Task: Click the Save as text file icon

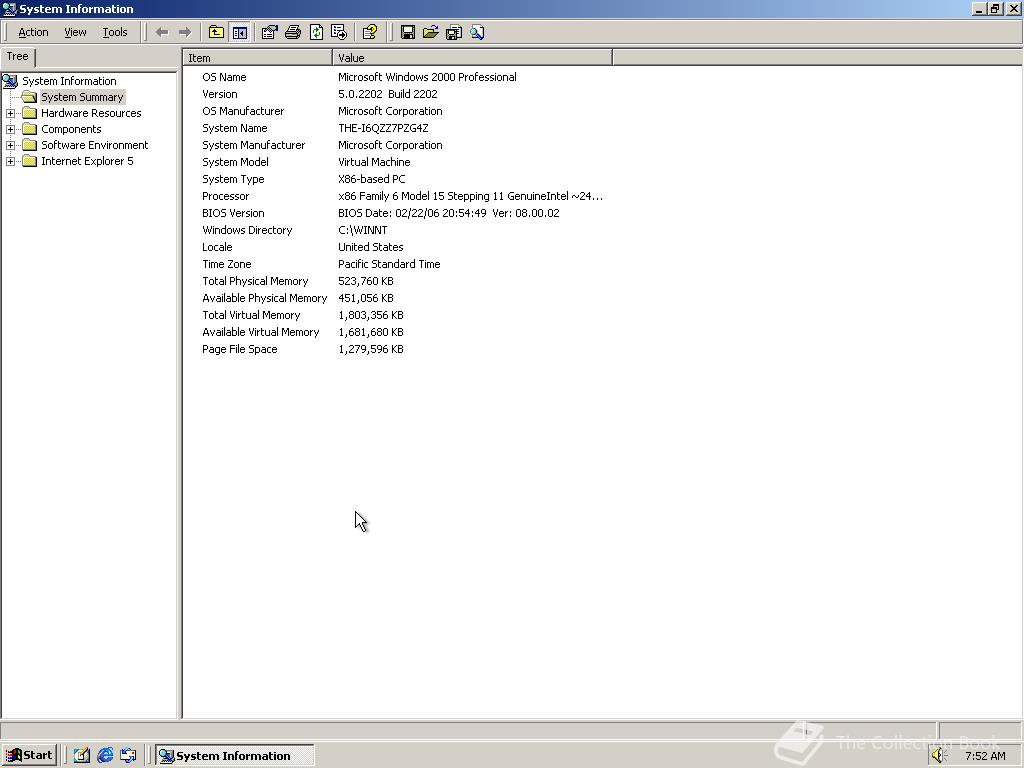Action: [454, 32]
